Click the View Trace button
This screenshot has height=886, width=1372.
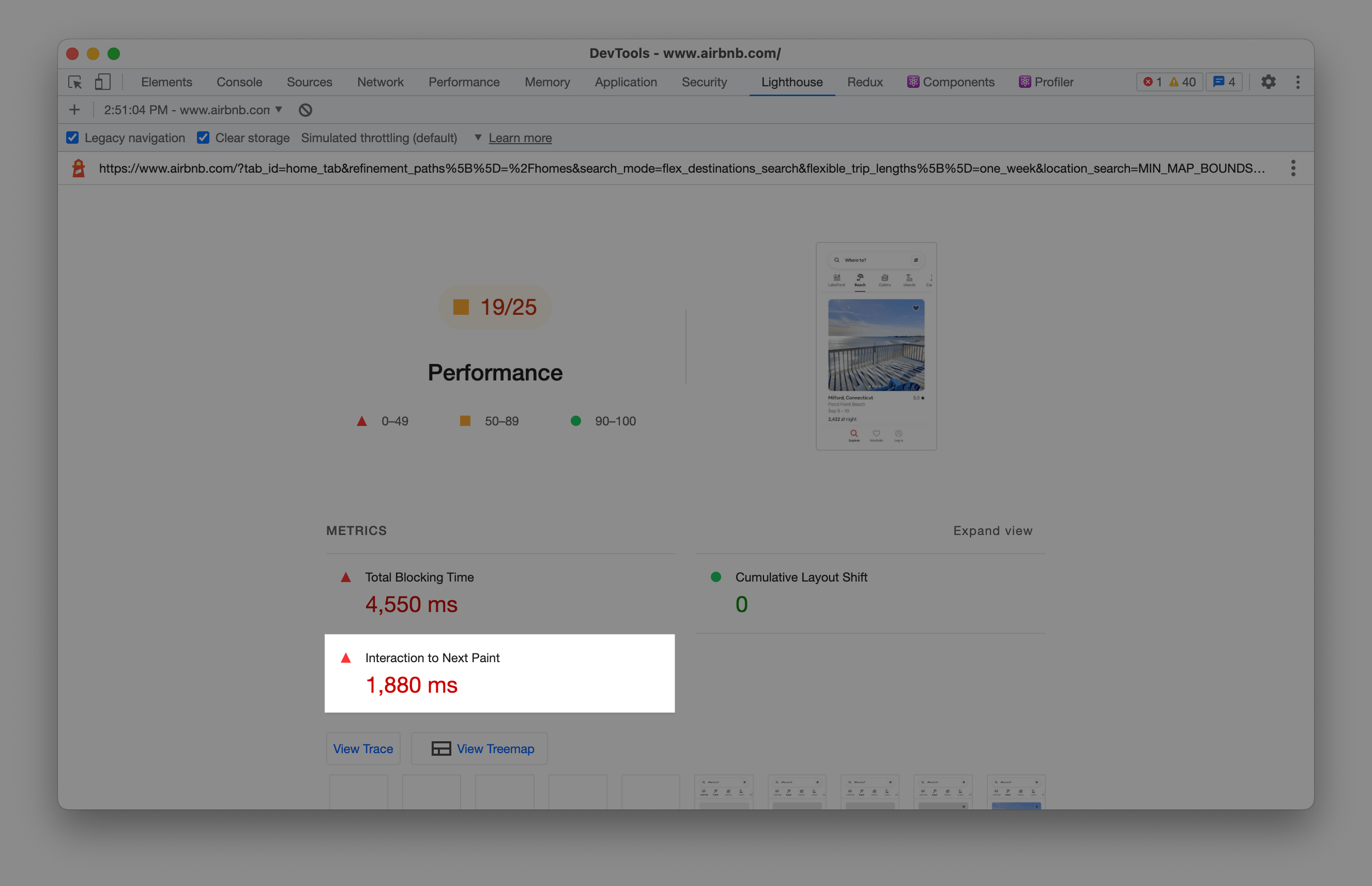363,748
